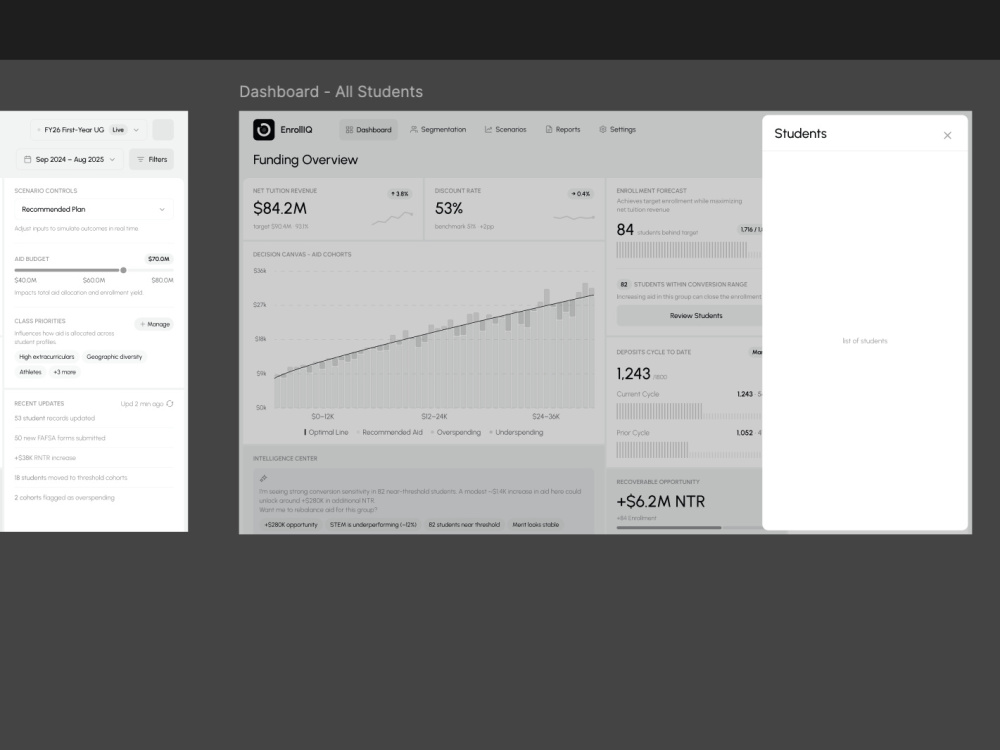This screenshot has height=750, width=1000.
Task: Click 2 cohorts flagged as overspending
Action: point(64,497)
